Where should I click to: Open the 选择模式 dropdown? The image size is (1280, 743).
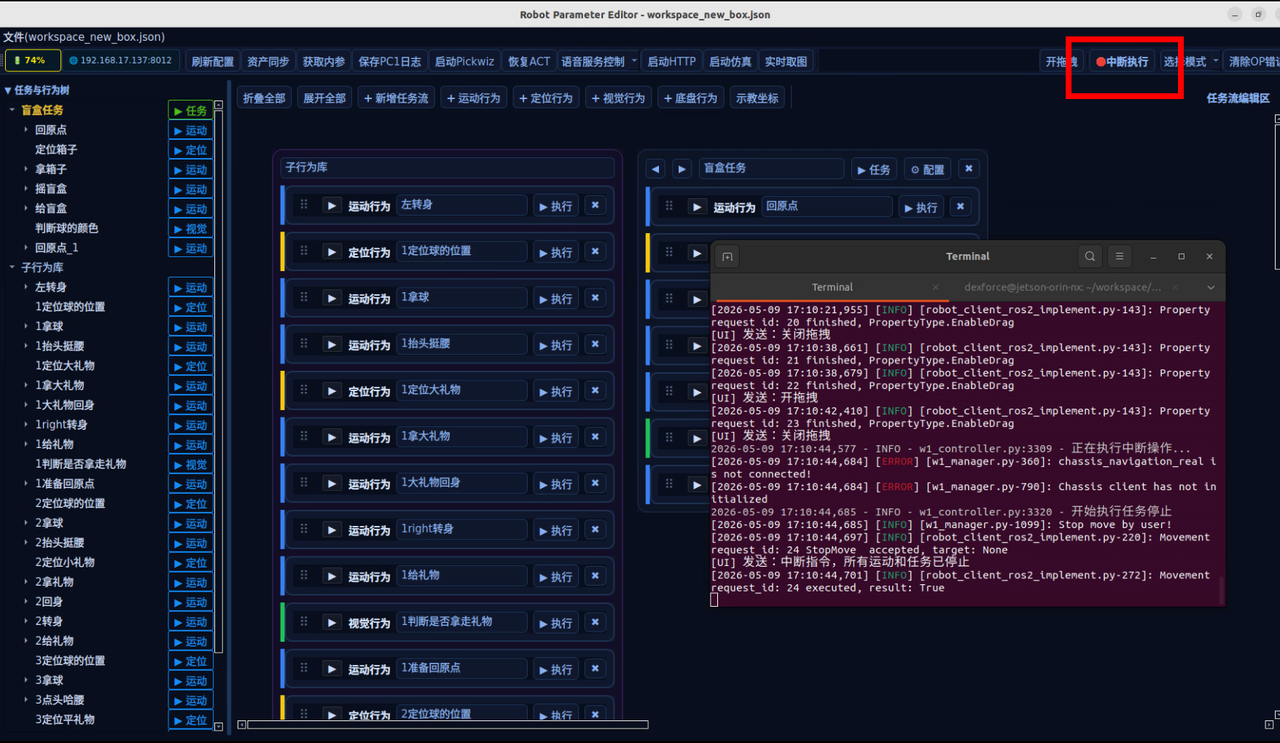tap(1191, 61)
